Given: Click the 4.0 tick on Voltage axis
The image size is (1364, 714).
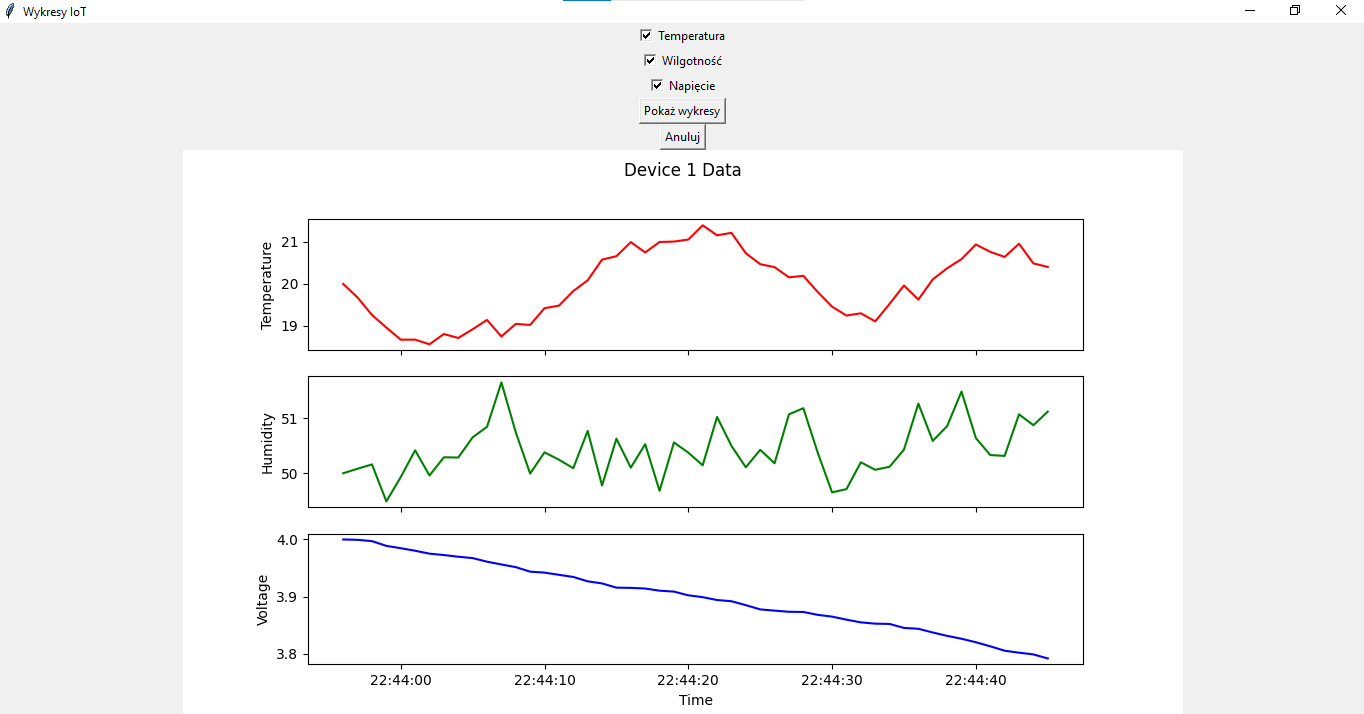Looking at the screenshot, I should tap(287, 540).
